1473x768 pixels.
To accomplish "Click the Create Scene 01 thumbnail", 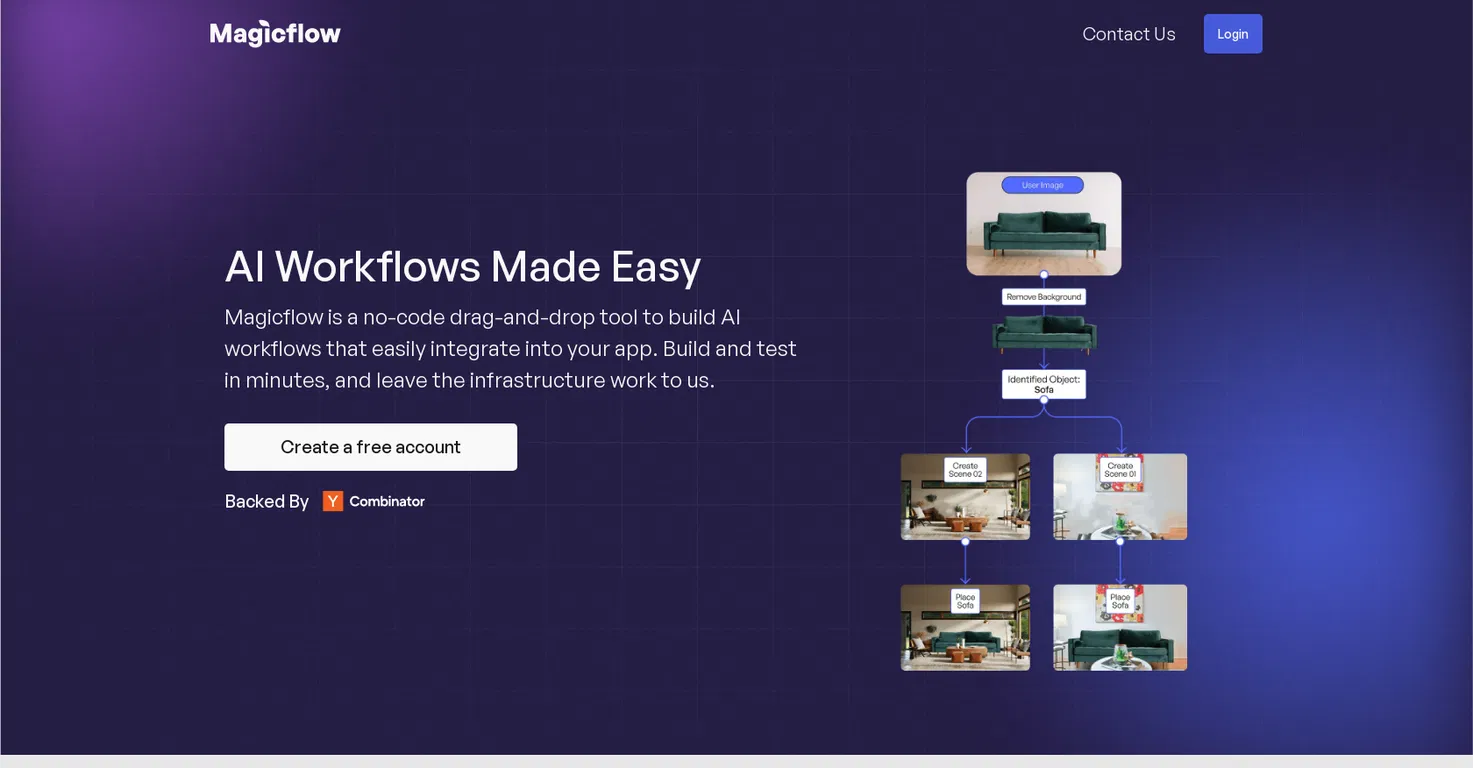I will pyautogui.click(x=1120, y=497).
